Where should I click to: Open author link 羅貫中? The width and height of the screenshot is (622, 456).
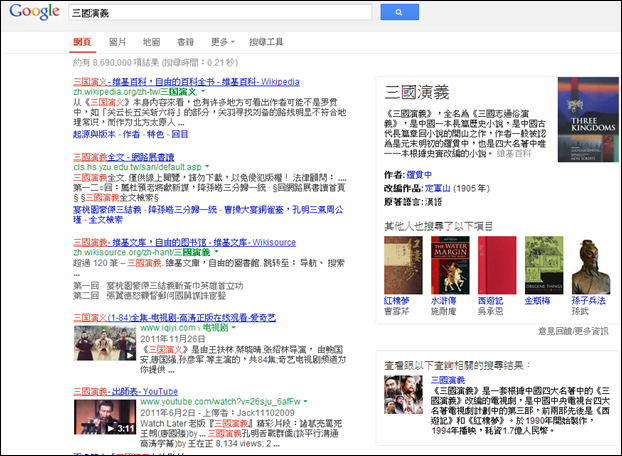click(x=419, y=175)
